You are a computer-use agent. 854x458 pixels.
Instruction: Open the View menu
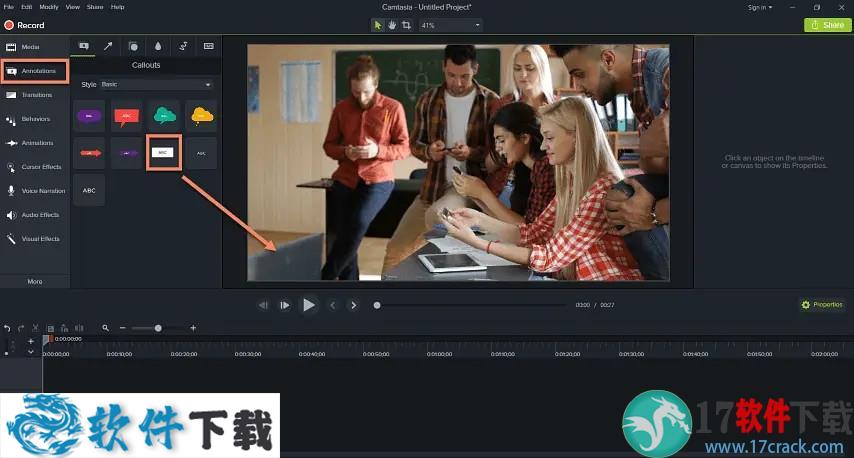pos(72,7)
